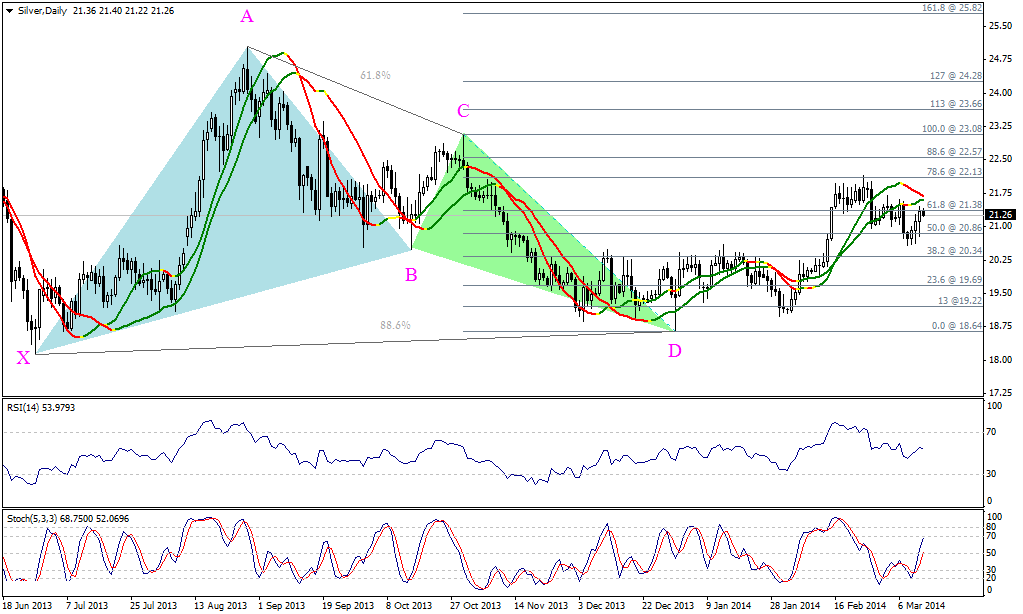Click the 13 Aug 2013 date label
Screen dimensions: 1023x614
221,606
